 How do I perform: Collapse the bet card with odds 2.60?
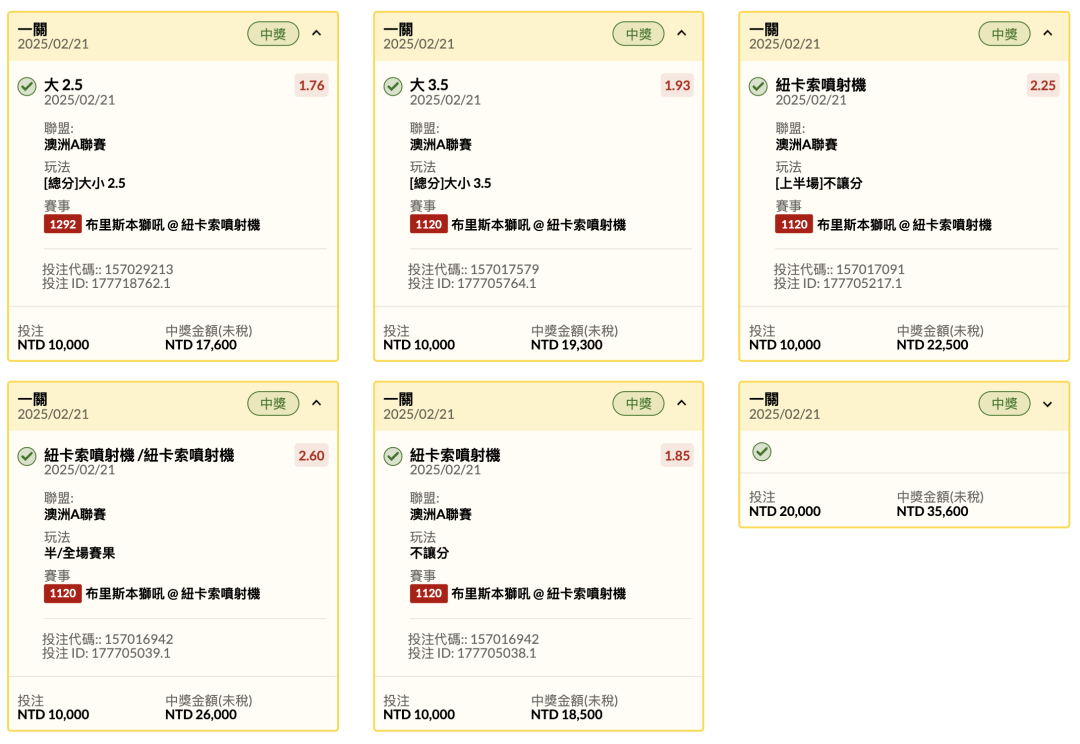coord(316,403)
